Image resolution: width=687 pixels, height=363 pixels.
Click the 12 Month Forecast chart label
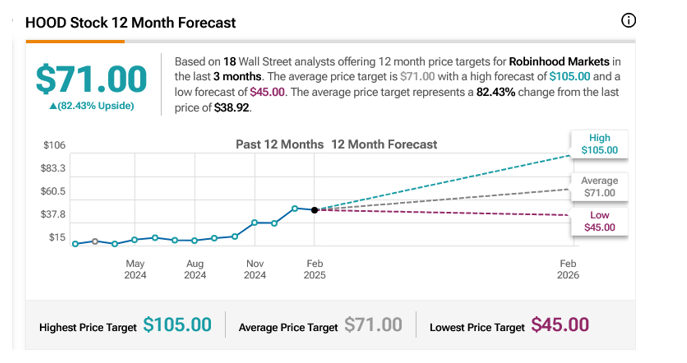click(x=384, y=144)
